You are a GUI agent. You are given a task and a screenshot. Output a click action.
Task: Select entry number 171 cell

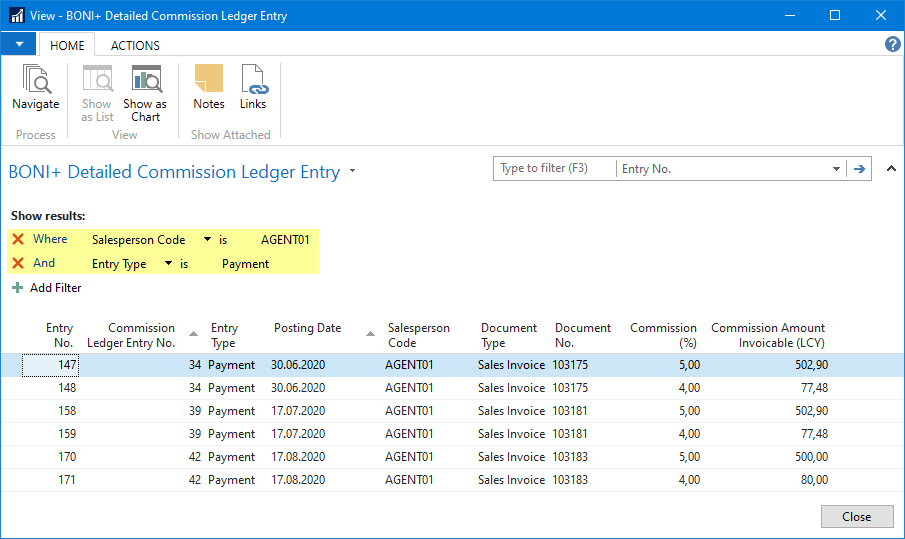click(67, 480)
